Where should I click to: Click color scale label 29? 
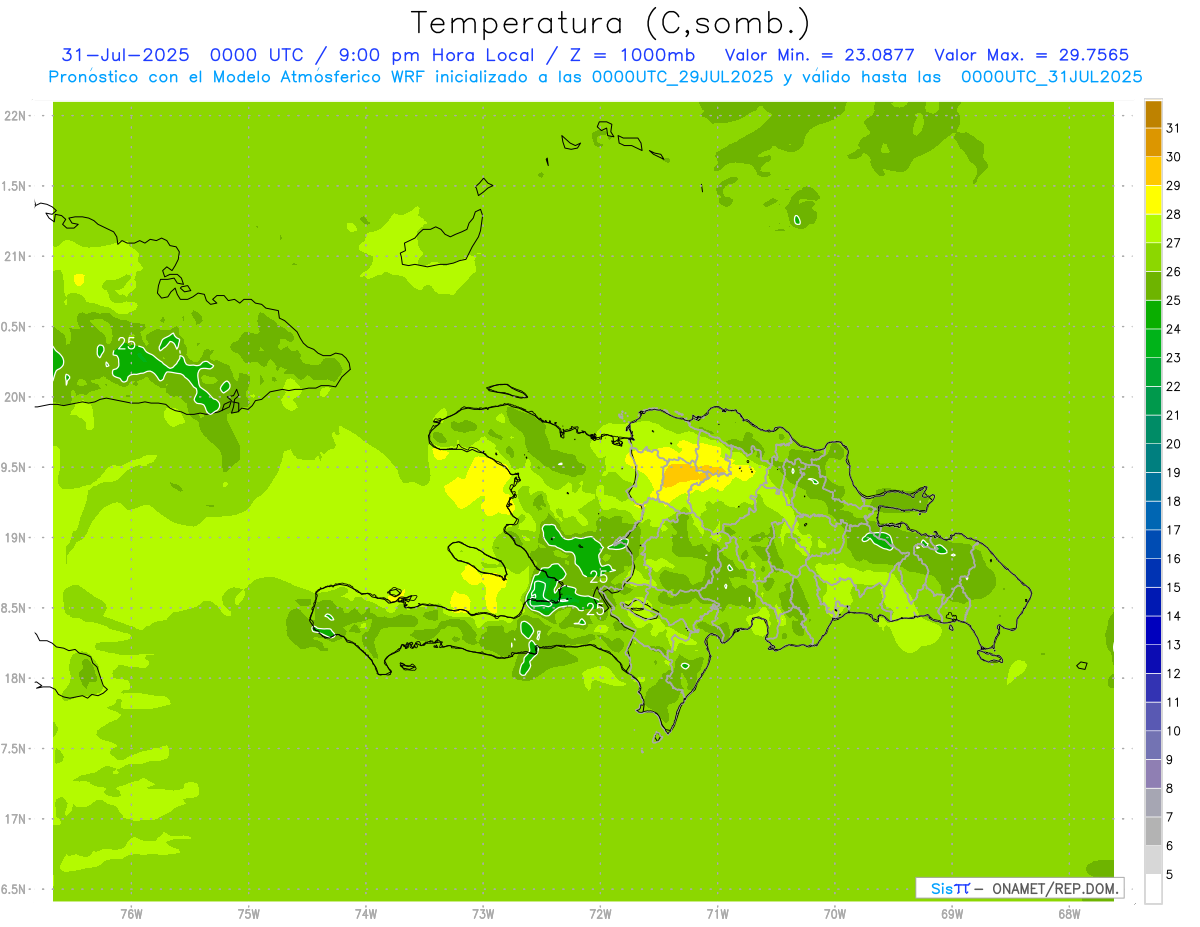(1174, 185)
